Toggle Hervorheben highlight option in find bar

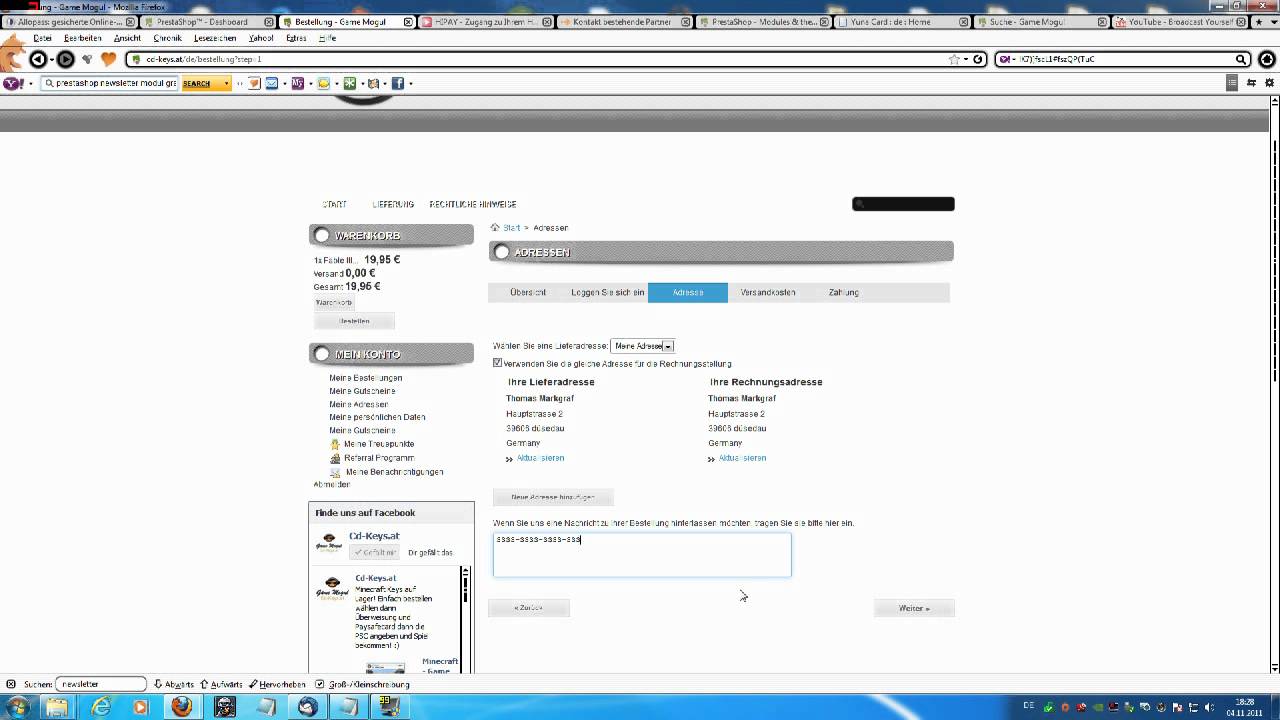pos(277,684)
